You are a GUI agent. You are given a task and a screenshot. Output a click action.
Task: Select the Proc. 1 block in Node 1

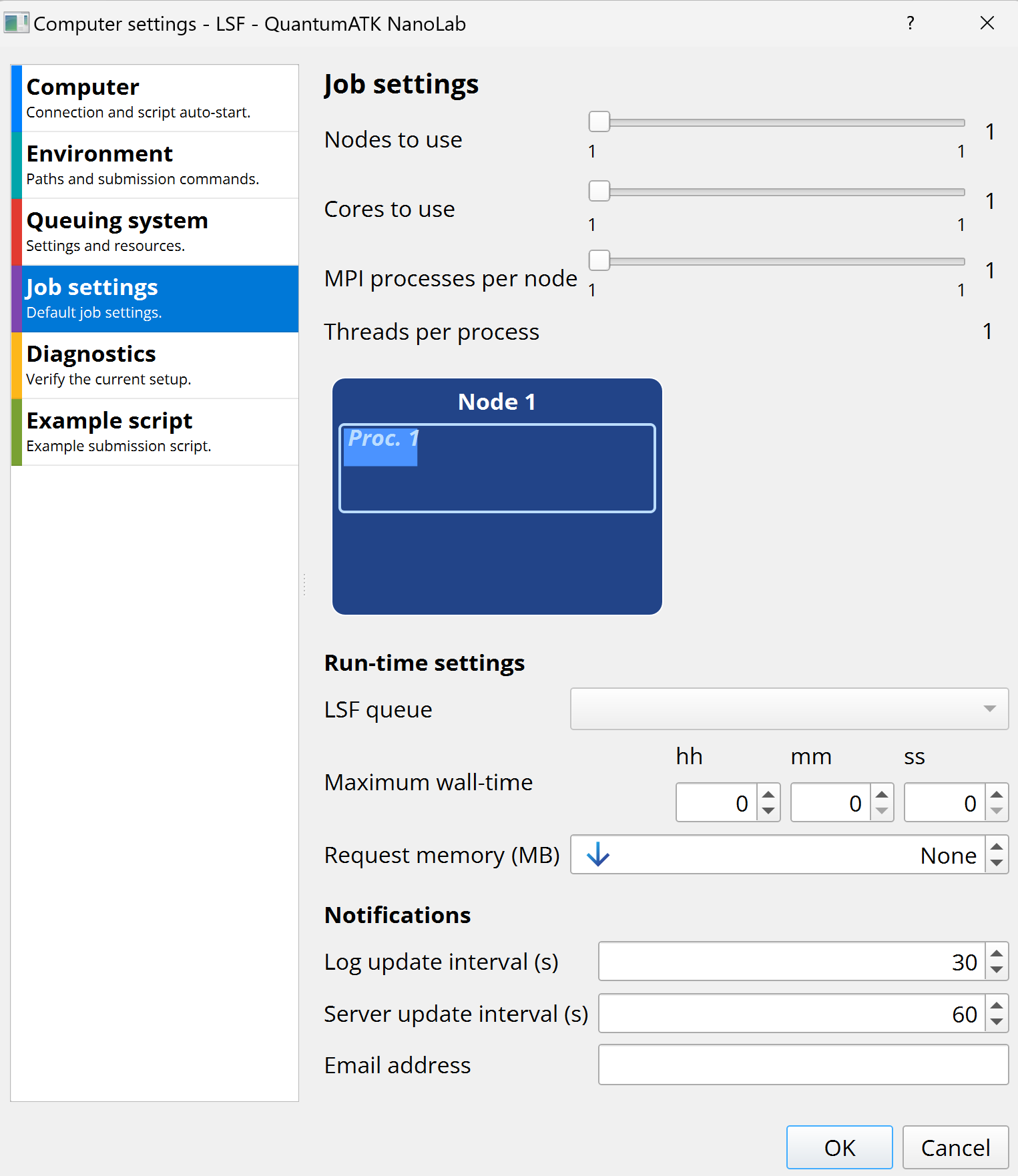point(380,447)
